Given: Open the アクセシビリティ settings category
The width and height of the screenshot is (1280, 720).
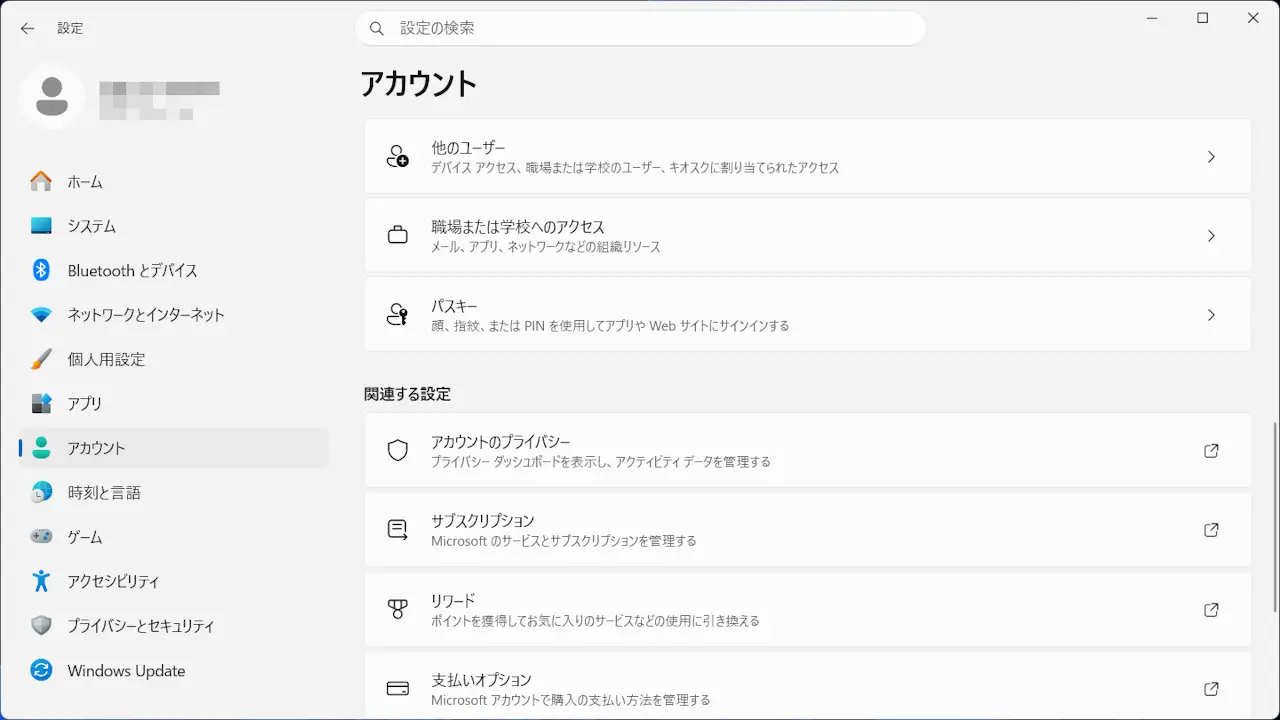Looking at the screenshot, I should pos(113,581).
